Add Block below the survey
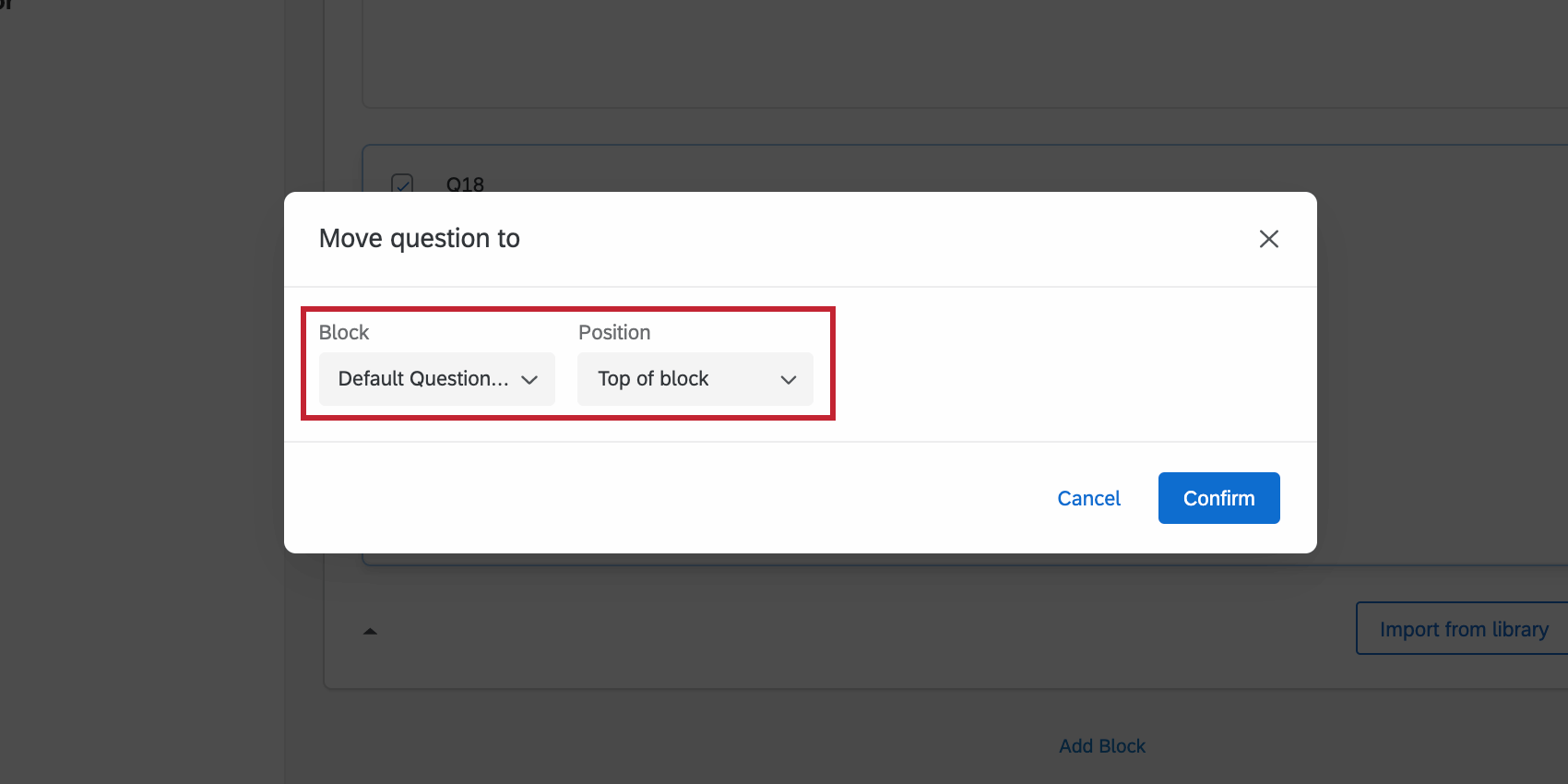Screen dimensions: 1568x784 (x=1101, y=745)
